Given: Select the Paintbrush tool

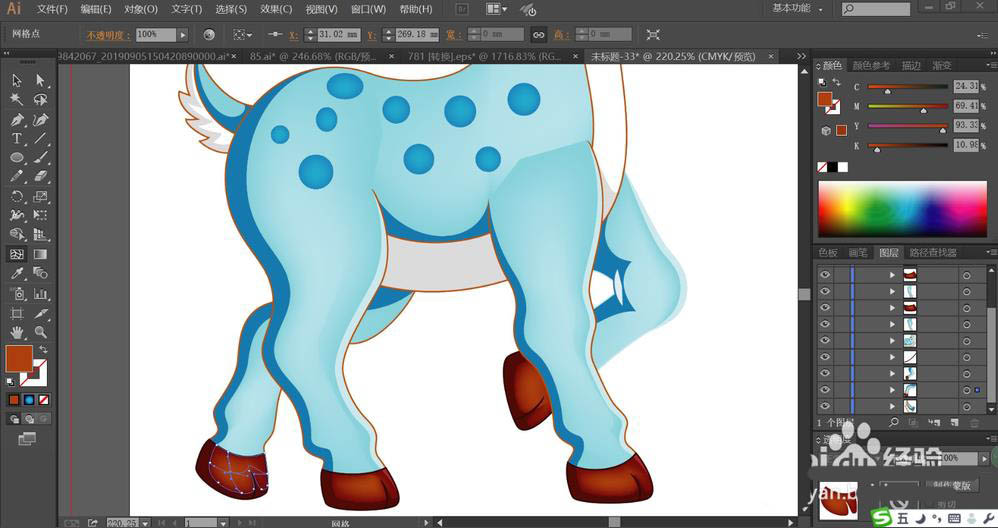Looking at the screenshot, I should pos(40,157).
